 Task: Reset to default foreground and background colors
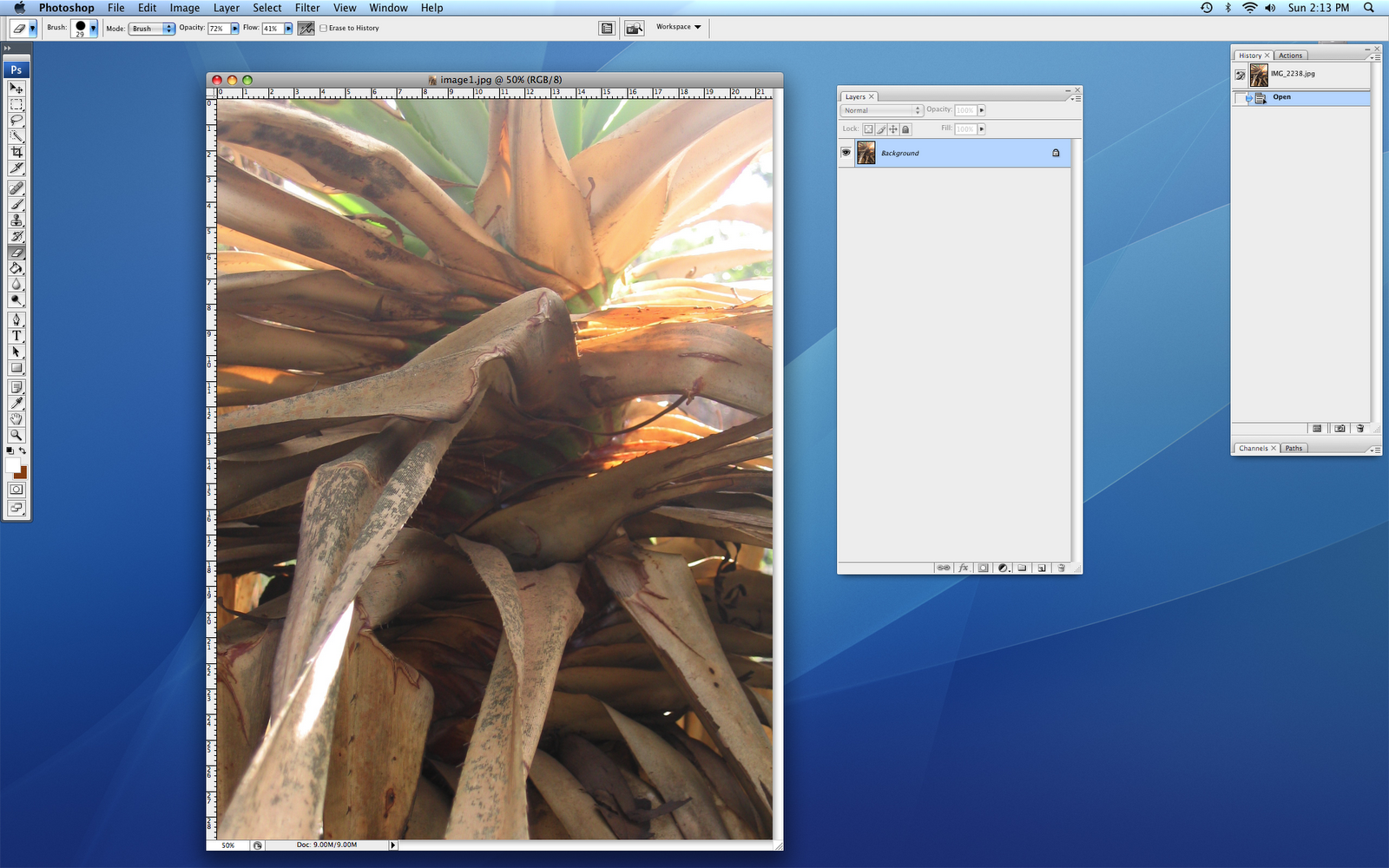[10, 450]
